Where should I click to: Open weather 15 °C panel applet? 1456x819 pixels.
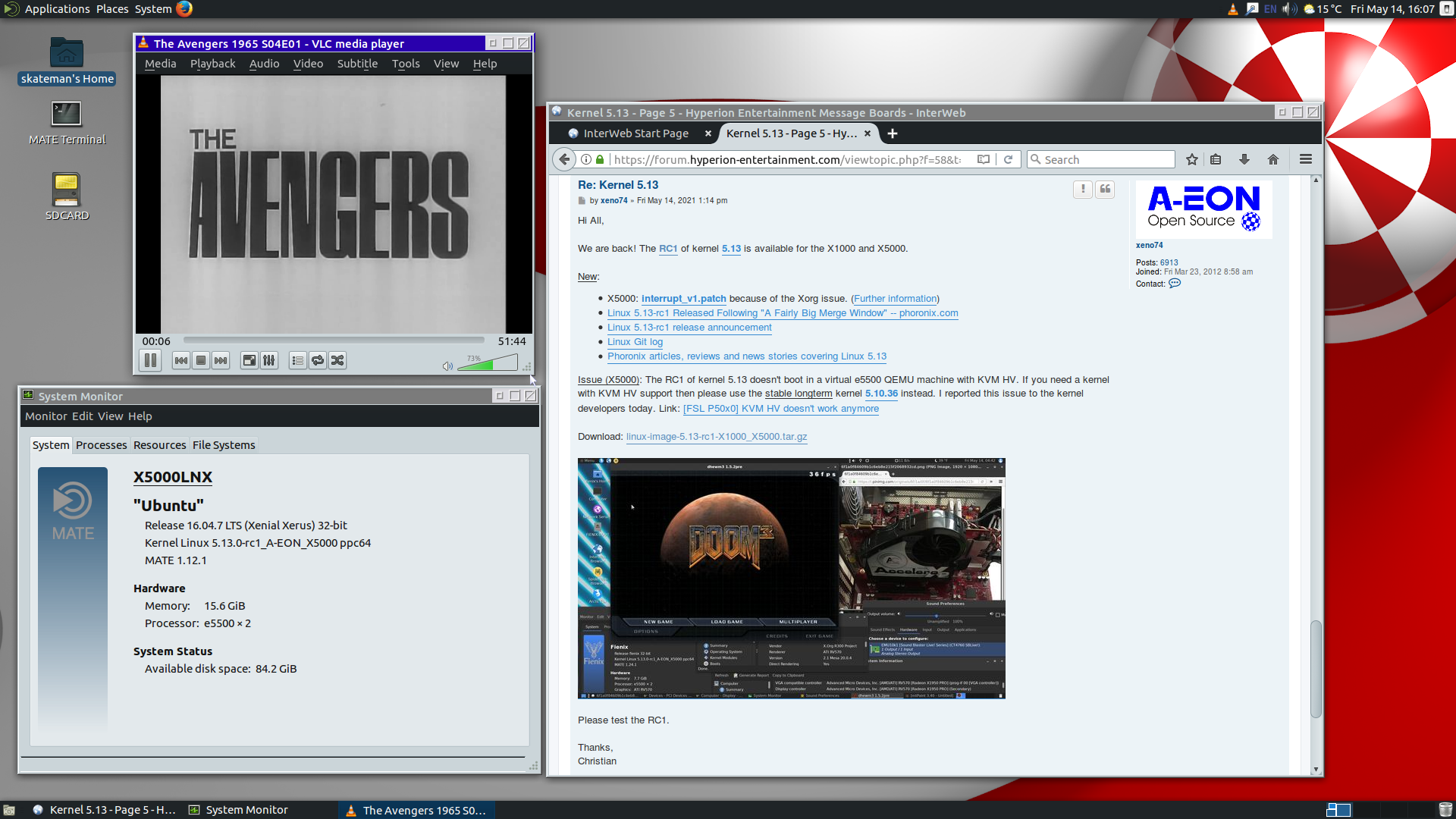(x=1323, y=9)
